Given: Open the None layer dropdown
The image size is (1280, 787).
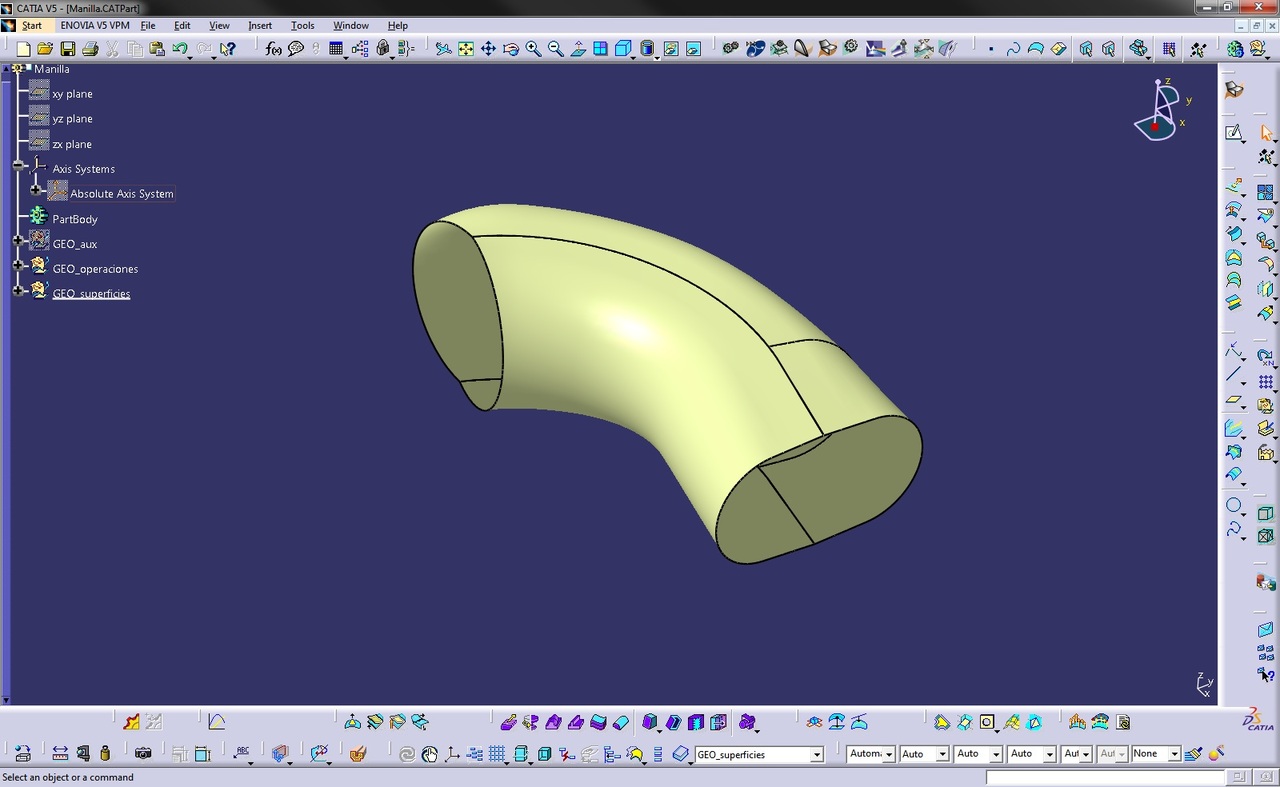Looking at the screenshot, I should click(1174, 755).
